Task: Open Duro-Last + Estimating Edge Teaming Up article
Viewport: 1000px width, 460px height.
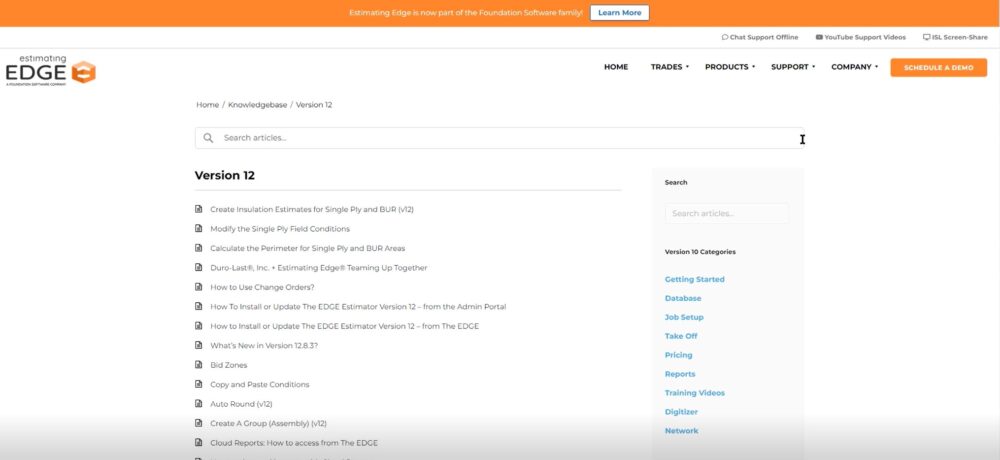Action: point(319,268)
